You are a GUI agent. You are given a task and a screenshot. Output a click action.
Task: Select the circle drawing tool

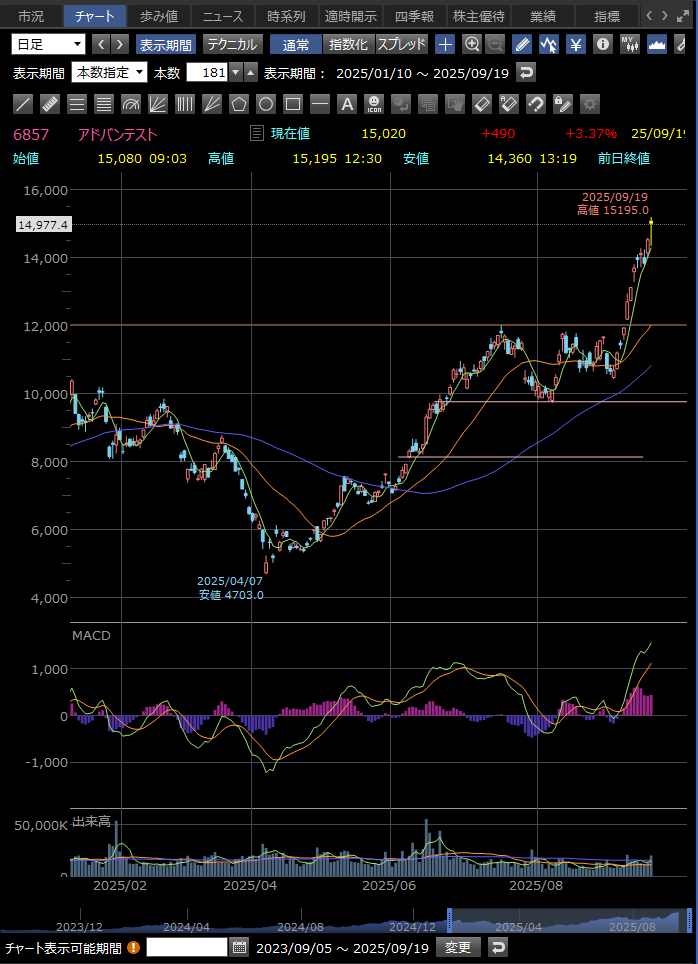(265, 104)
